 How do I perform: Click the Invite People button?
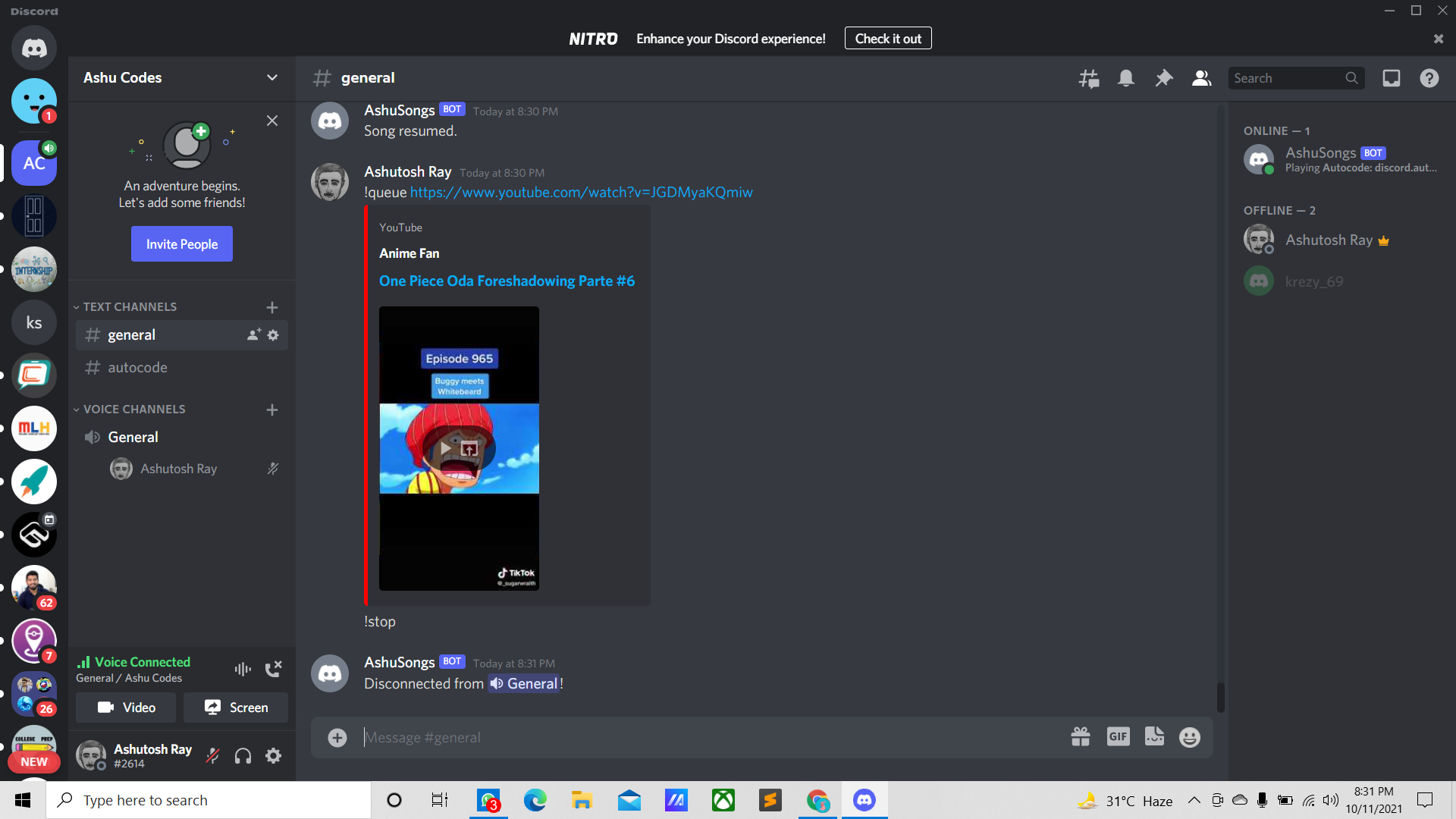pos(182,244)
